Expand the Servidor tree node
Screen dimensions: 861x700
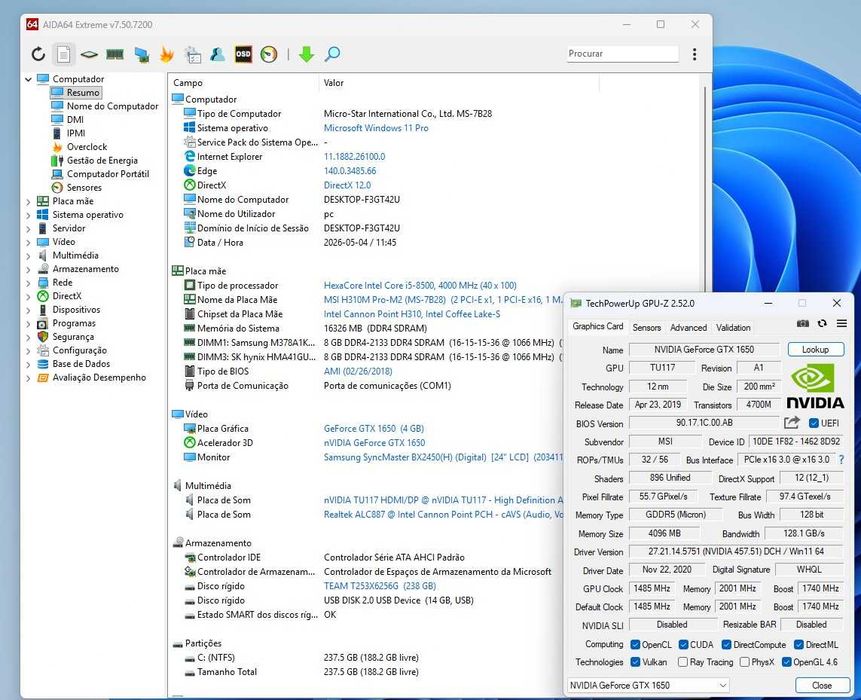(x=28, y=228)
